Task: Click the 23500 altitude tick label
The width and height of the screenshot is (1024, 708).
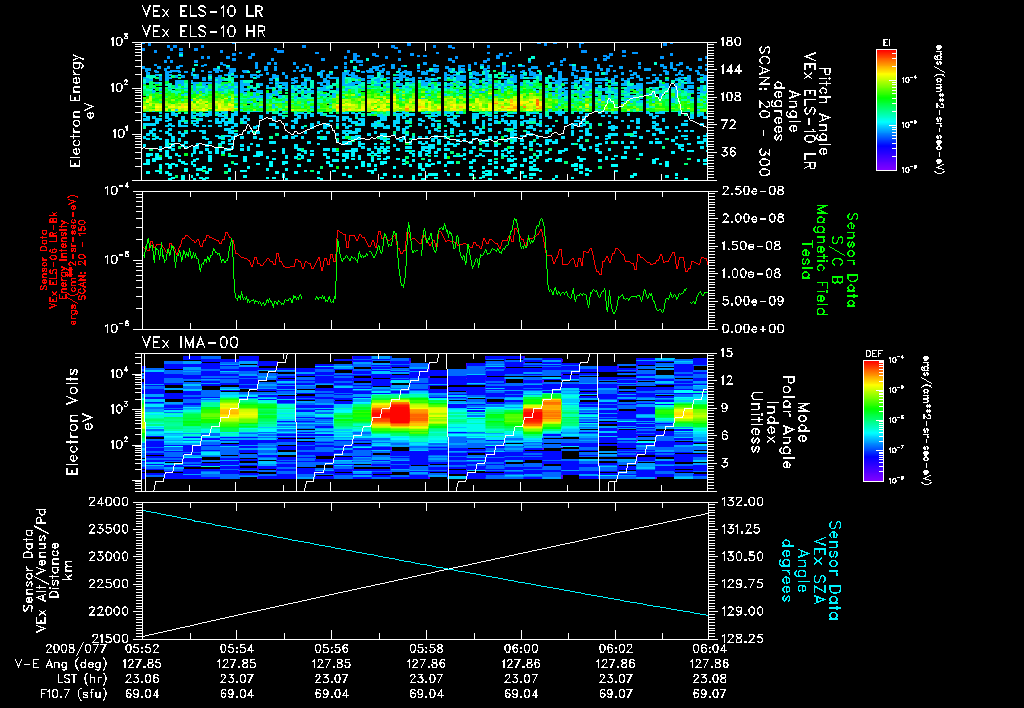Action: (107, 529)
